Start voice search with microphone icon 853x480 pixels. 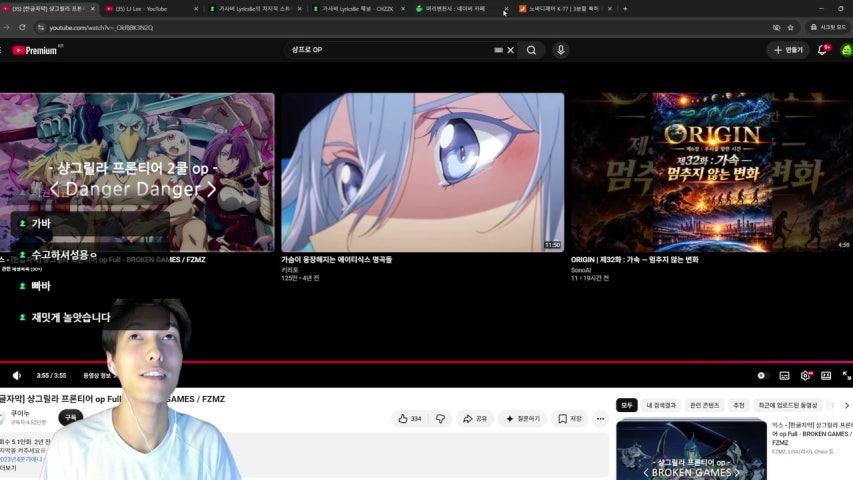(x=560, y=50)
